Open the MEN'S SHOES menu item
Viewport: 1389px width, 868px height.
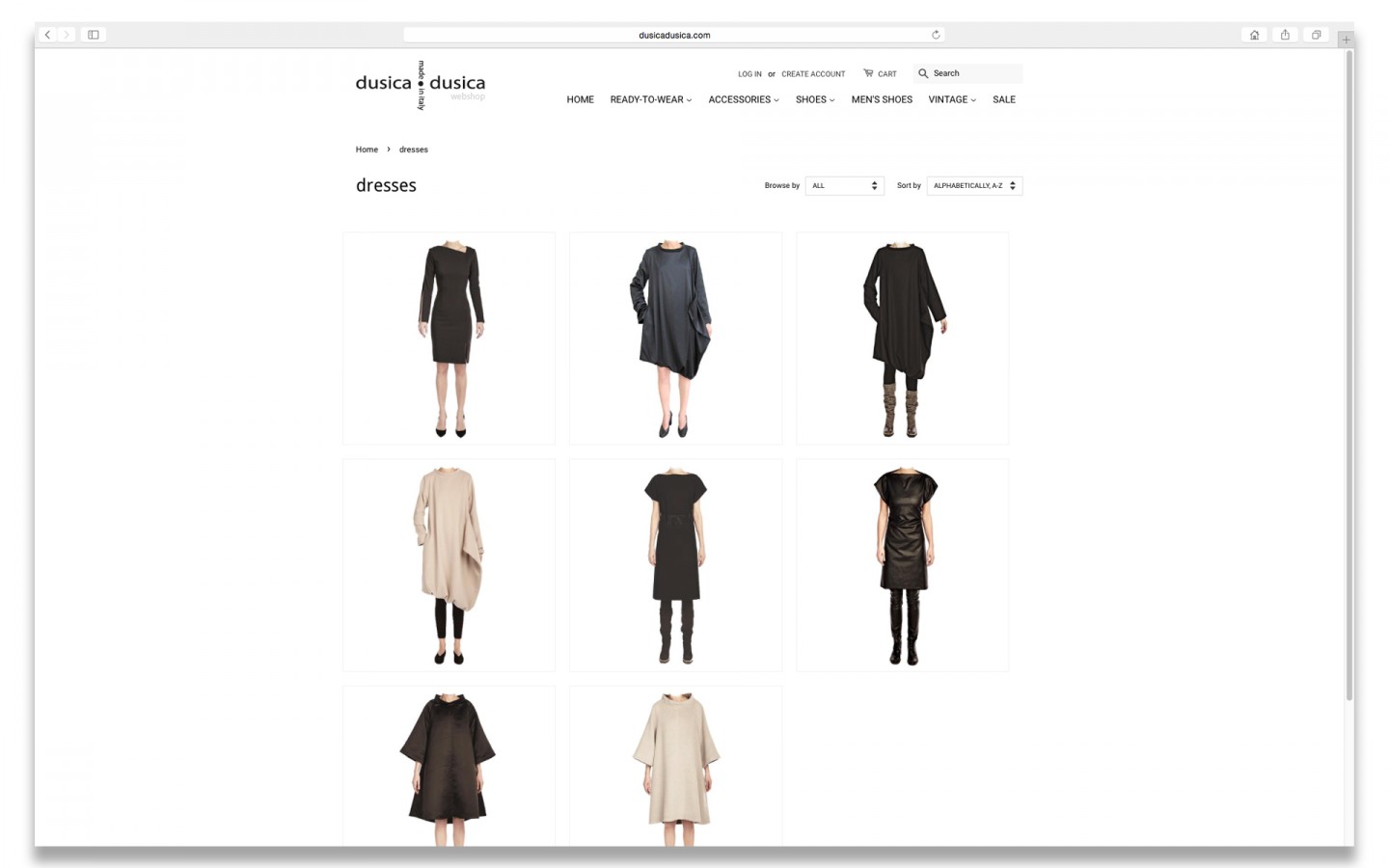(x=882, y=99)
